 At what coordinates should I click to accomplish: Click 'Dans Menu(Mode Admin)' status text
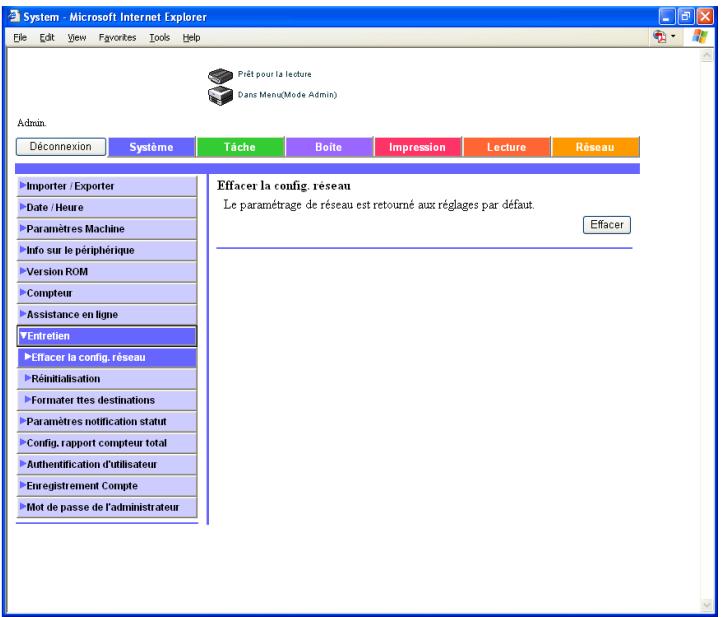(287, 95)
